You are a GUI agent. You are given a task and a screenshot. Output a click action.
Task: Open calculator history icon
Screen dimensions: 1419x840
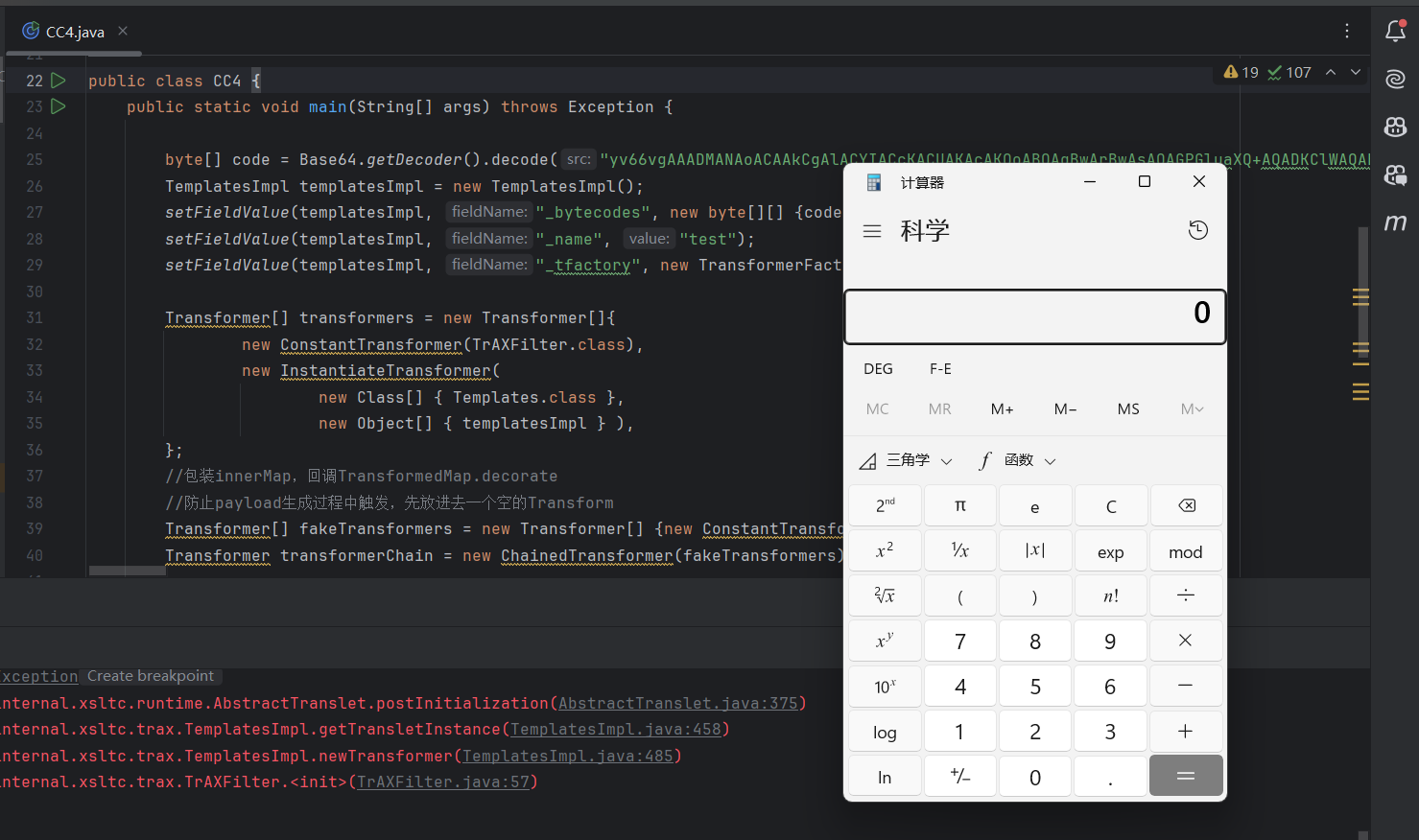point(1198,230)
